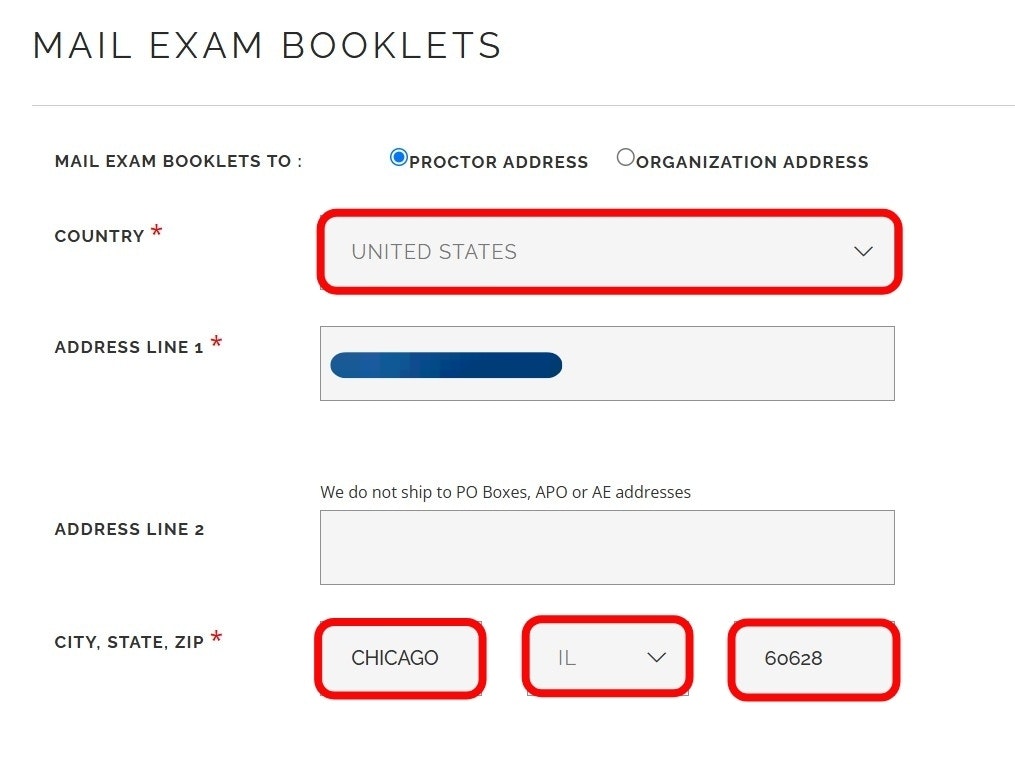Click the ORGANIZATION ADDRESS label text
Image resolution: width=1015 pixels, height=772 pixels.
[752, 162]
